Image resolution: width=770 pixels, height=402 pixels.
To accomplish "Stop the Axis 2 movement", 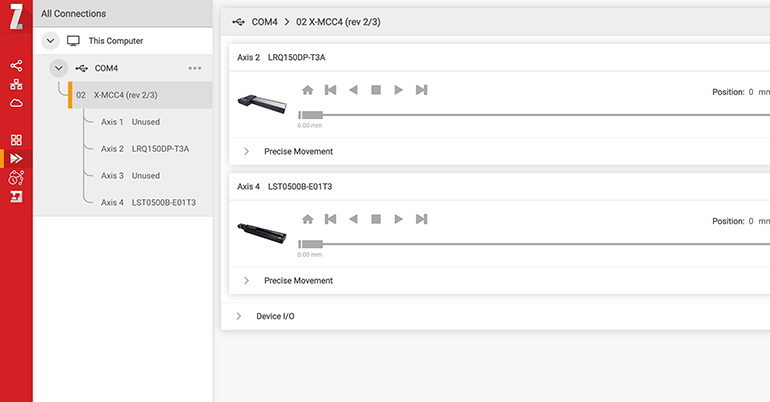I will 376,90.
